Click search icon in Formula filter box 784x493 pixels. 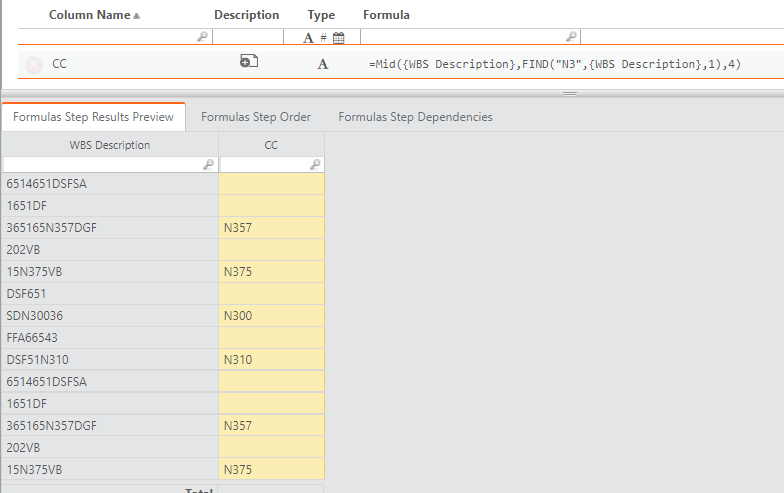point(571,37)
